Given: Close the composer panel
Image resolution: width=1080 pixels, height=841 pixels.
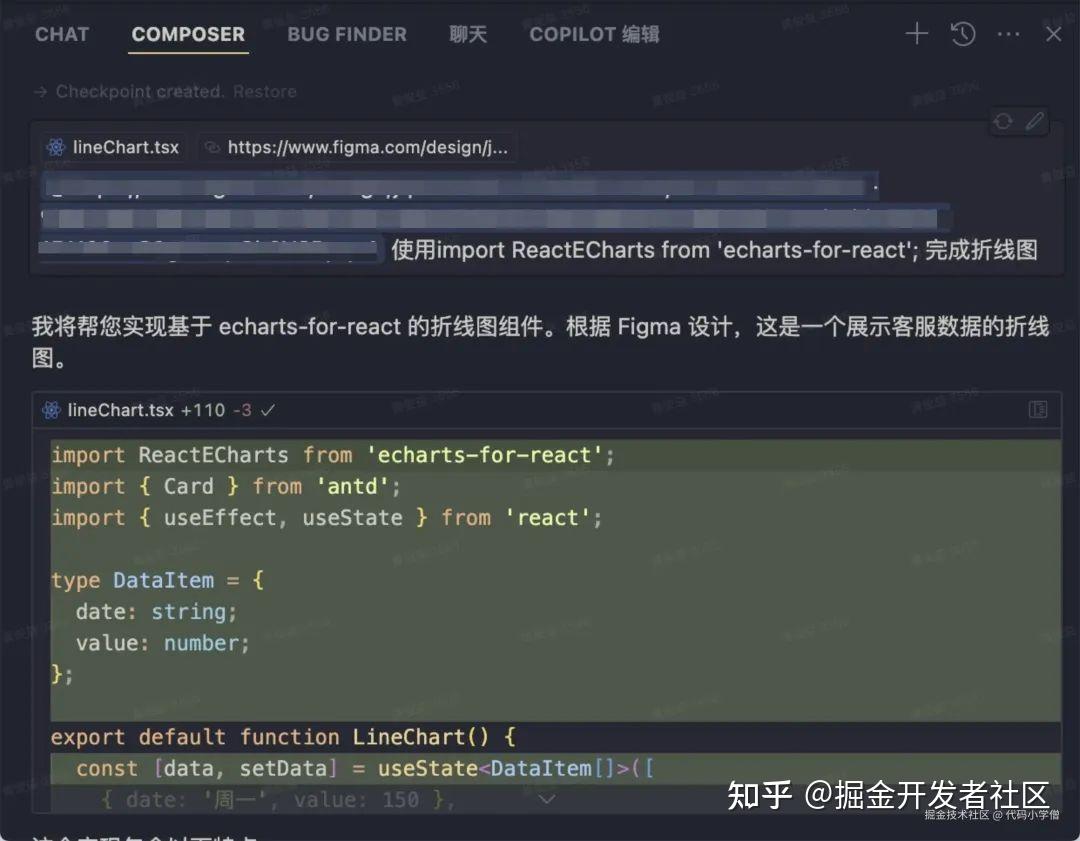Looking at the screenshot, I should pos(1053,34).
